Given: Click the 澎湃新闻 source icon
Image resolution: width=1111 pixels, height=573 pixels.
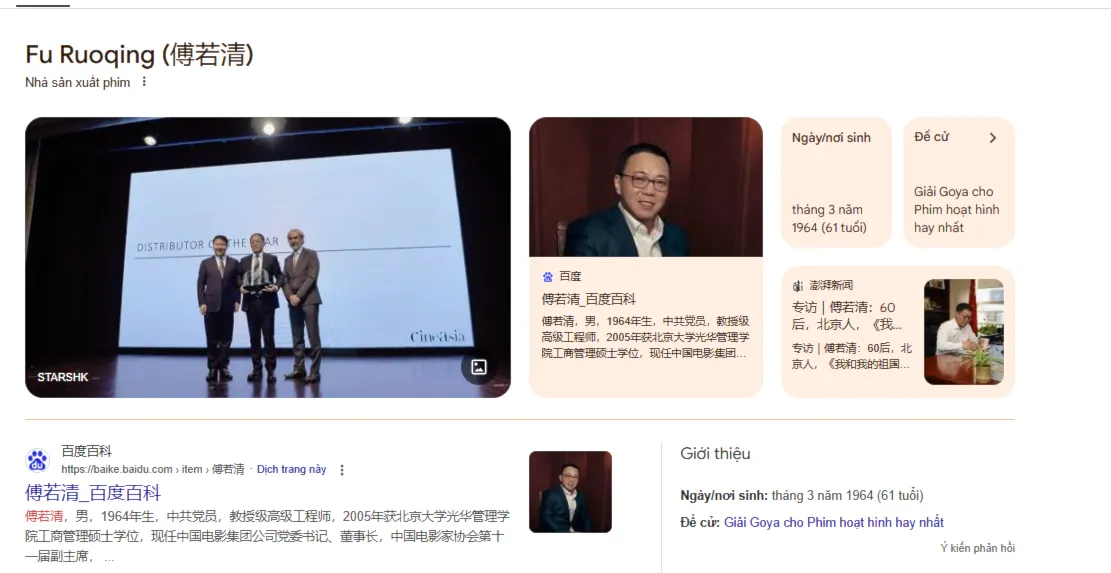Looking at the screenshot, I should [x=798, y=285].
